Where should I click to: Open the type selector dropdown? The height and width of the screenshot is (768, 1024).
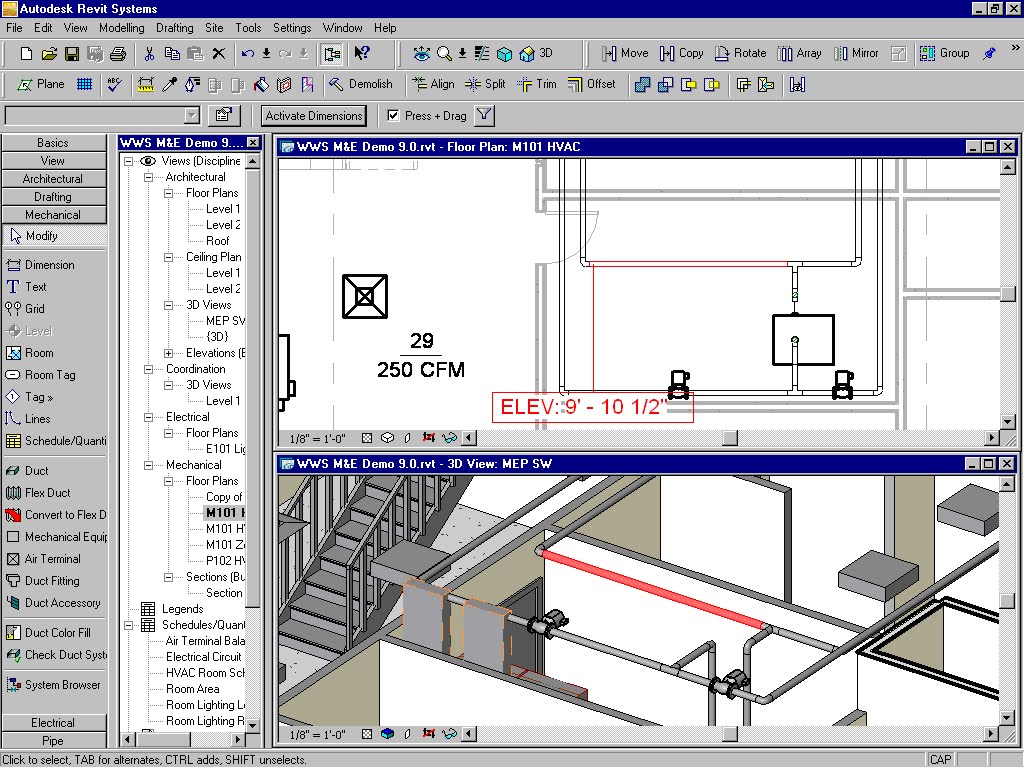coord(191,116)
